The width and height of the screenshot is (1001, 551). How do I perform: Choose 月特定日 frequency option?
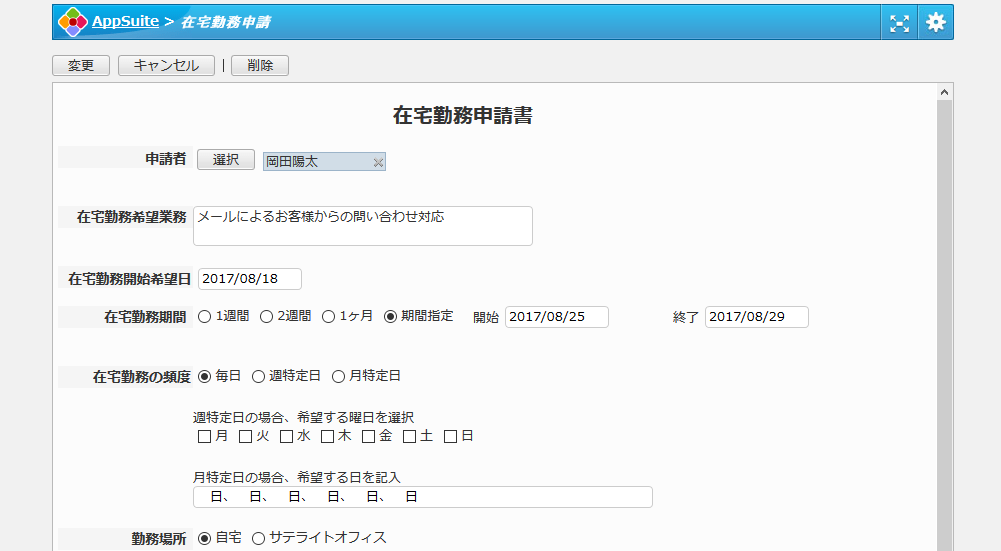(x=339, y=377)
